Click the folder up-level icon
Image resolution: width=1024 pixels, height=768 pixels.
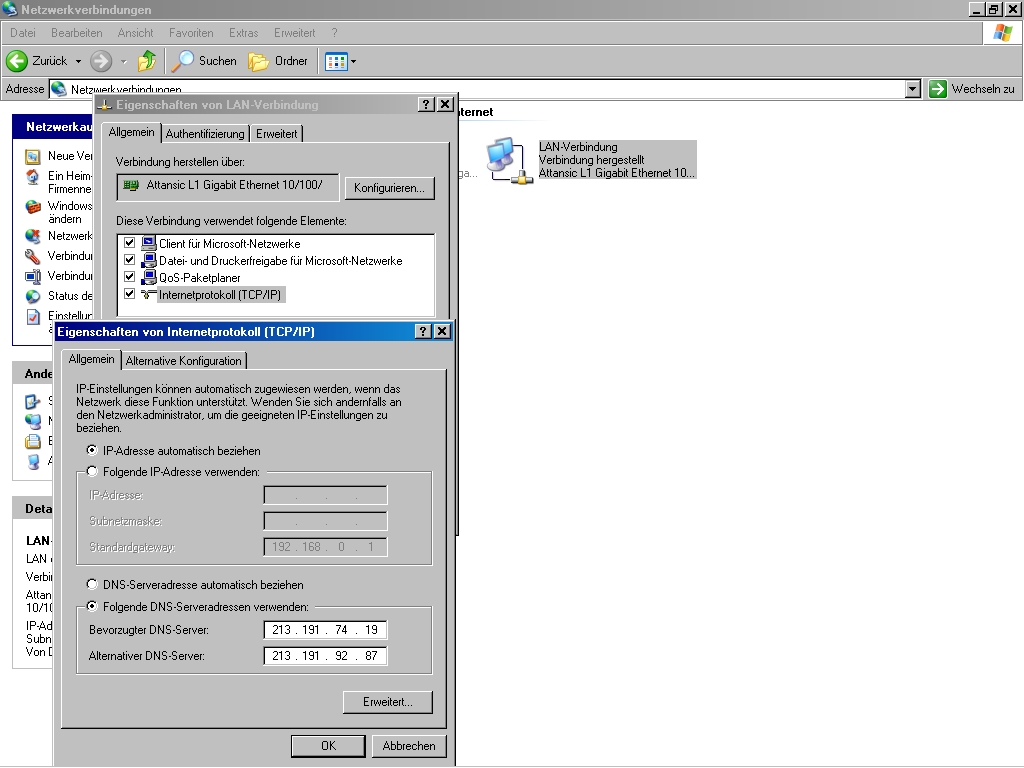147,61
